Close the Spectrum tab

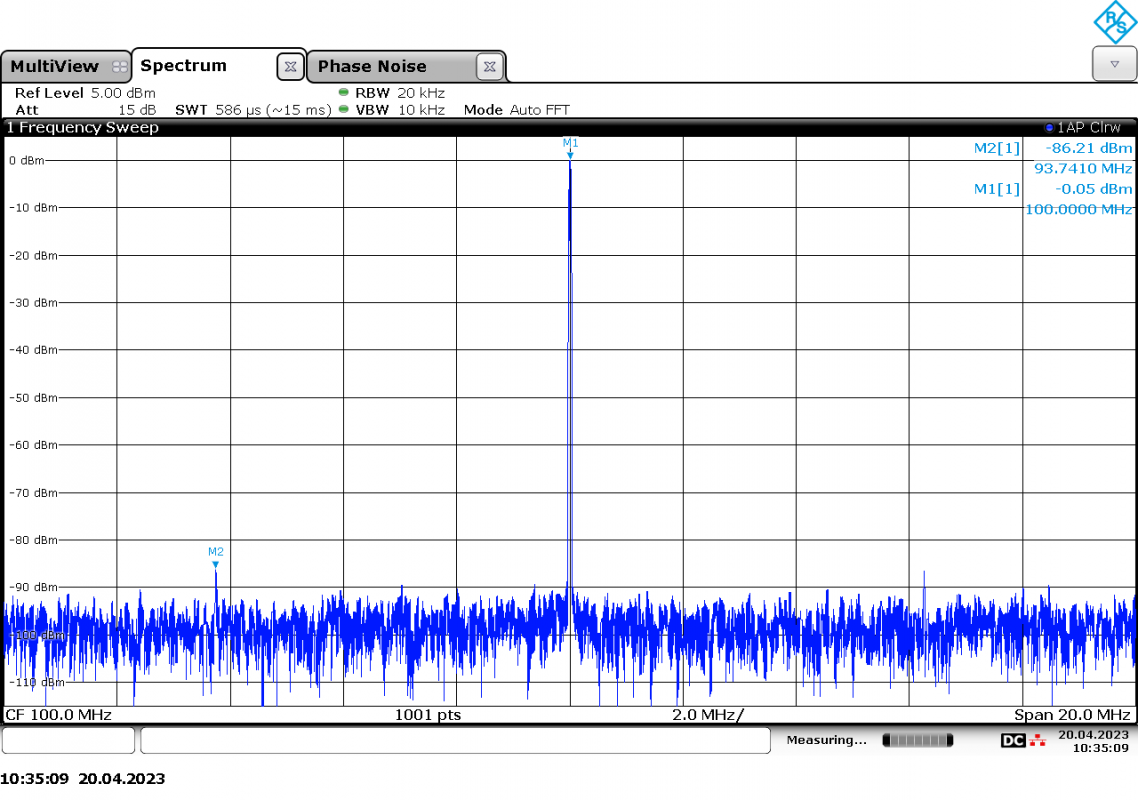click(290, 67)
